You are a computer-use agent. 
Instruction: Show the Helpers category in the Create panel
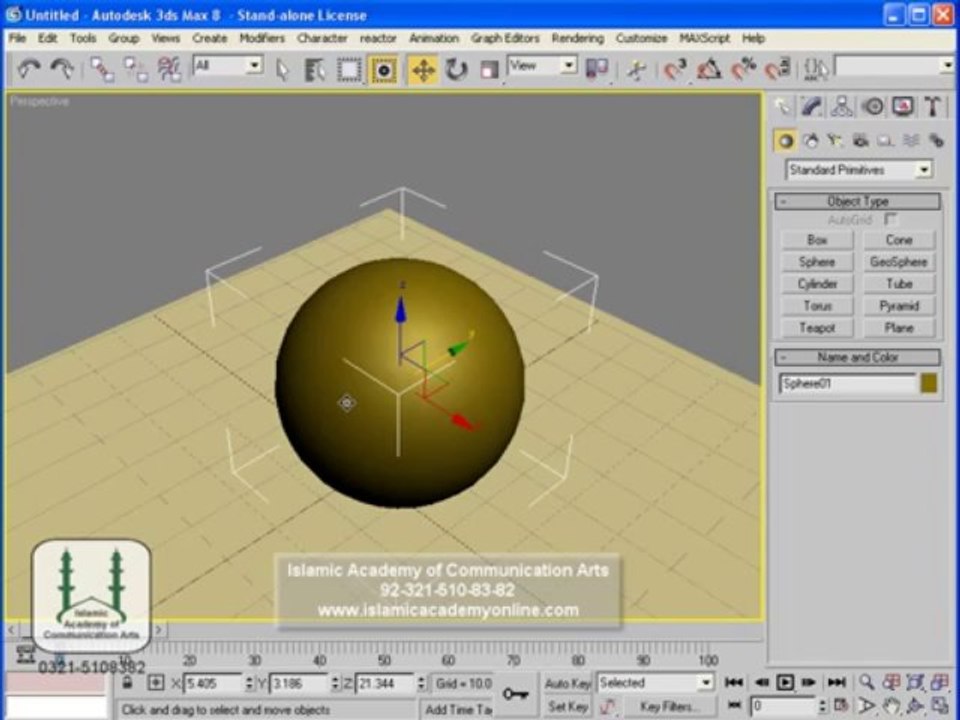(885, 141)
